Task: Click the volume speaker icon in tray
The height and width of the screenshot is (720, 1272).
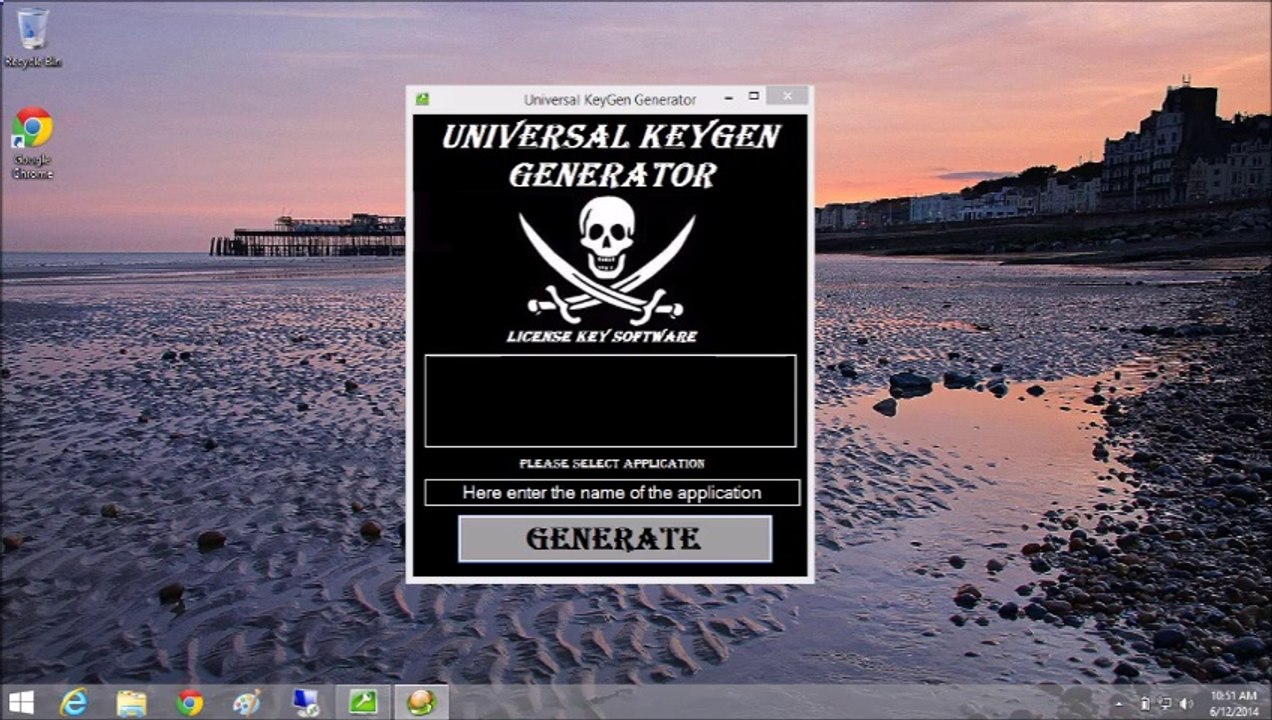Action: click(1187, 703)
